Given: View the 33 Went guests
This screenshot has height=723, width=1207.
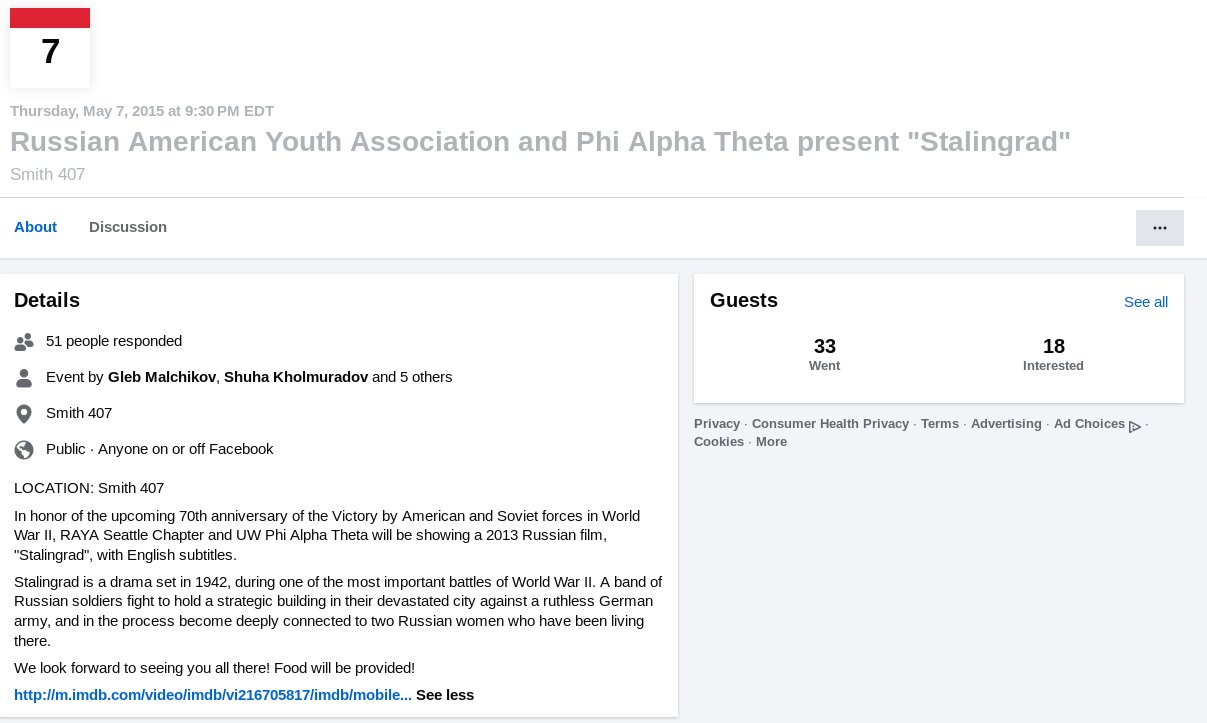Looking at the screenshot, I should pos(824,354).
